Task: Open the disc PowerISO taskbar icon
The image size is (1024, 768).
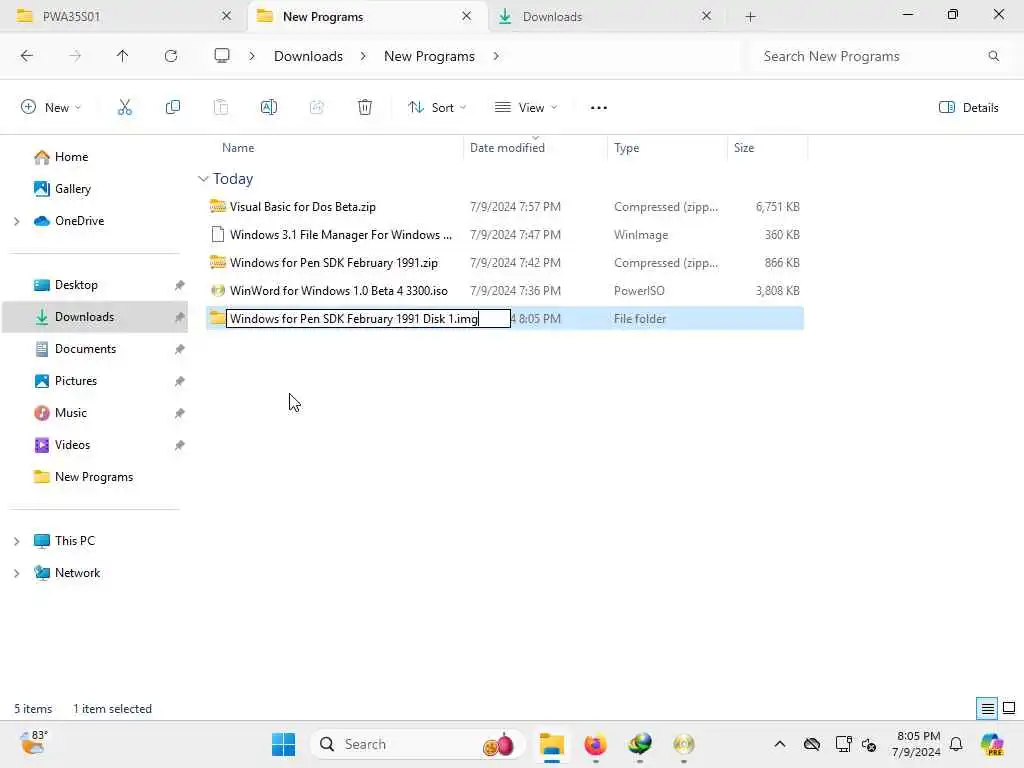Action: point(684,744)
